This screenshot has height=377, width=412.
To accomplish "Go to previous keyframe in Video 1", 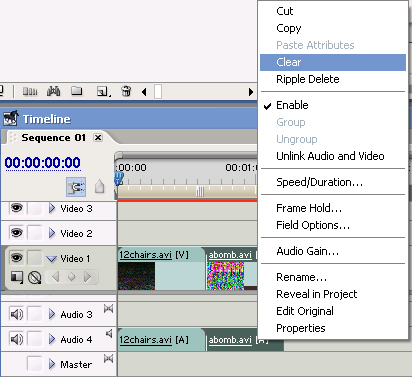I will [56, 277].
